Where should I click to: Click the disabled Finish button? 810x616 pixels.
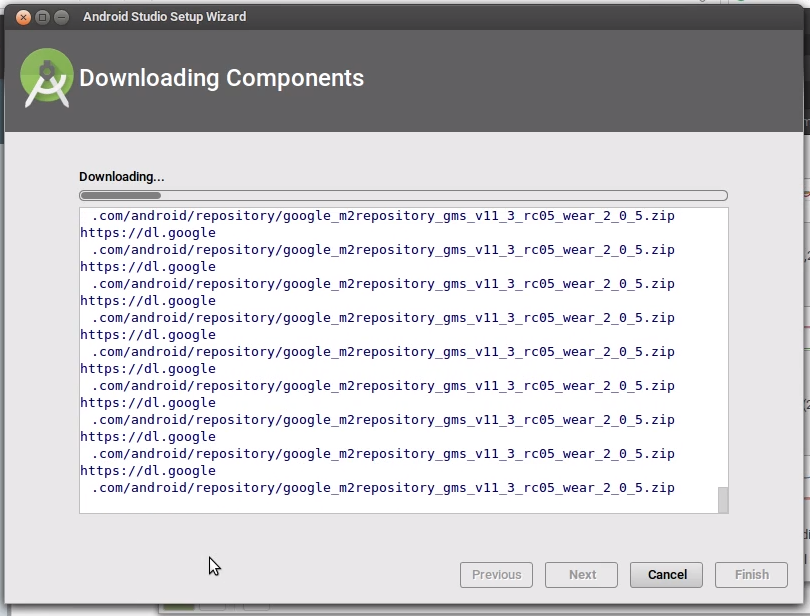point(750,574)
